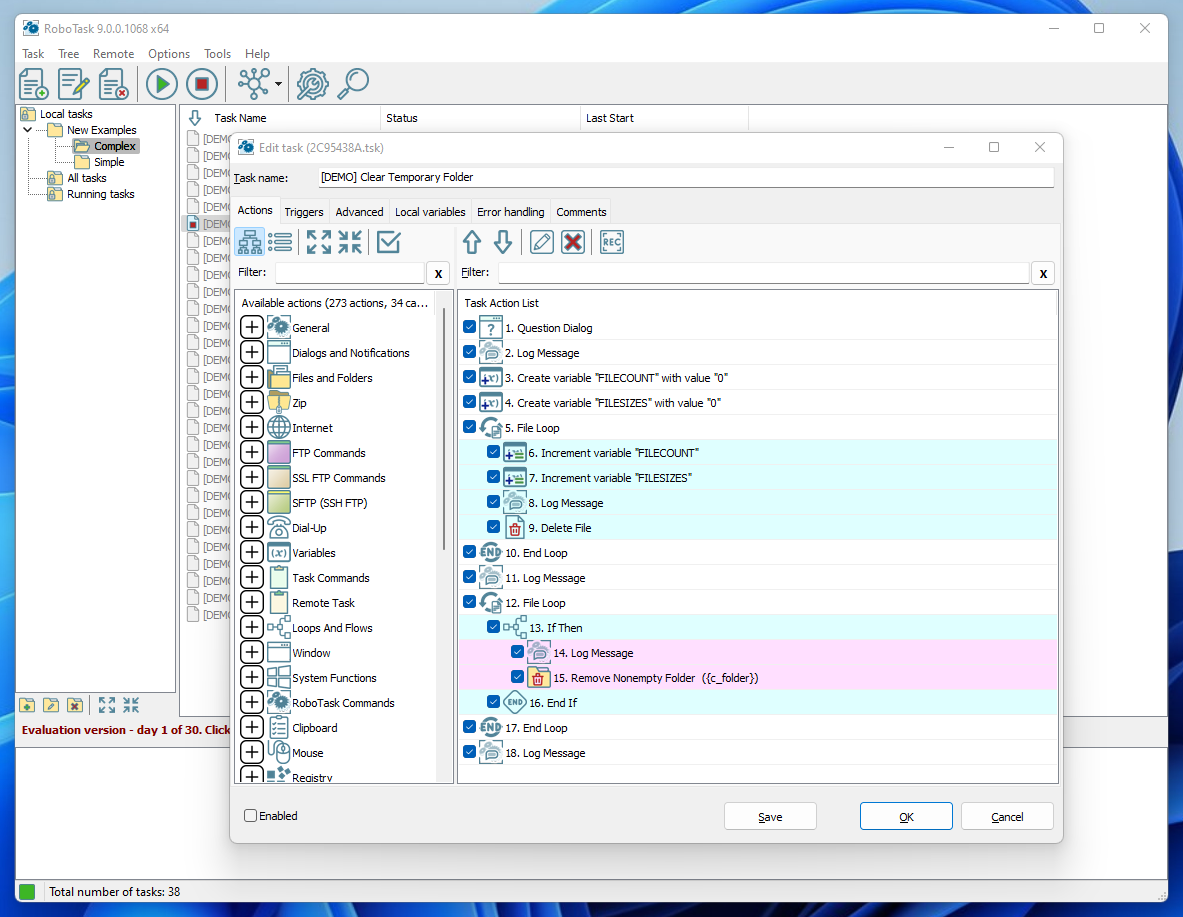Uncheck 3. Create variable FILECOUNT action
This screenshot has width=1183, height=917.
469,377
